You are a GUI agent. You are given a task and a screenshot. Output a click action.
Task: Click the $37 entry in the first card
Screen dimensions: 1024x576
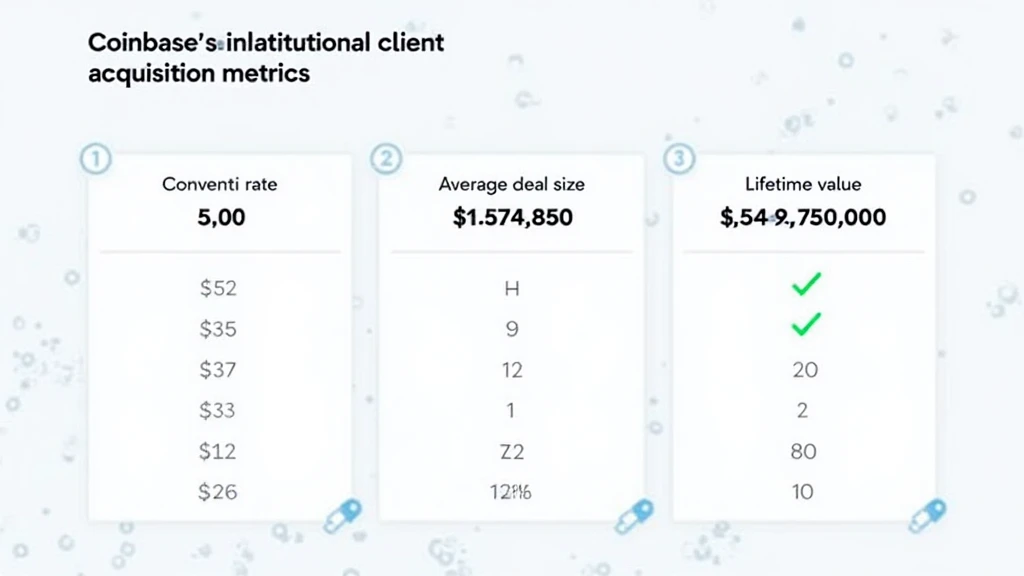point(218,370)
